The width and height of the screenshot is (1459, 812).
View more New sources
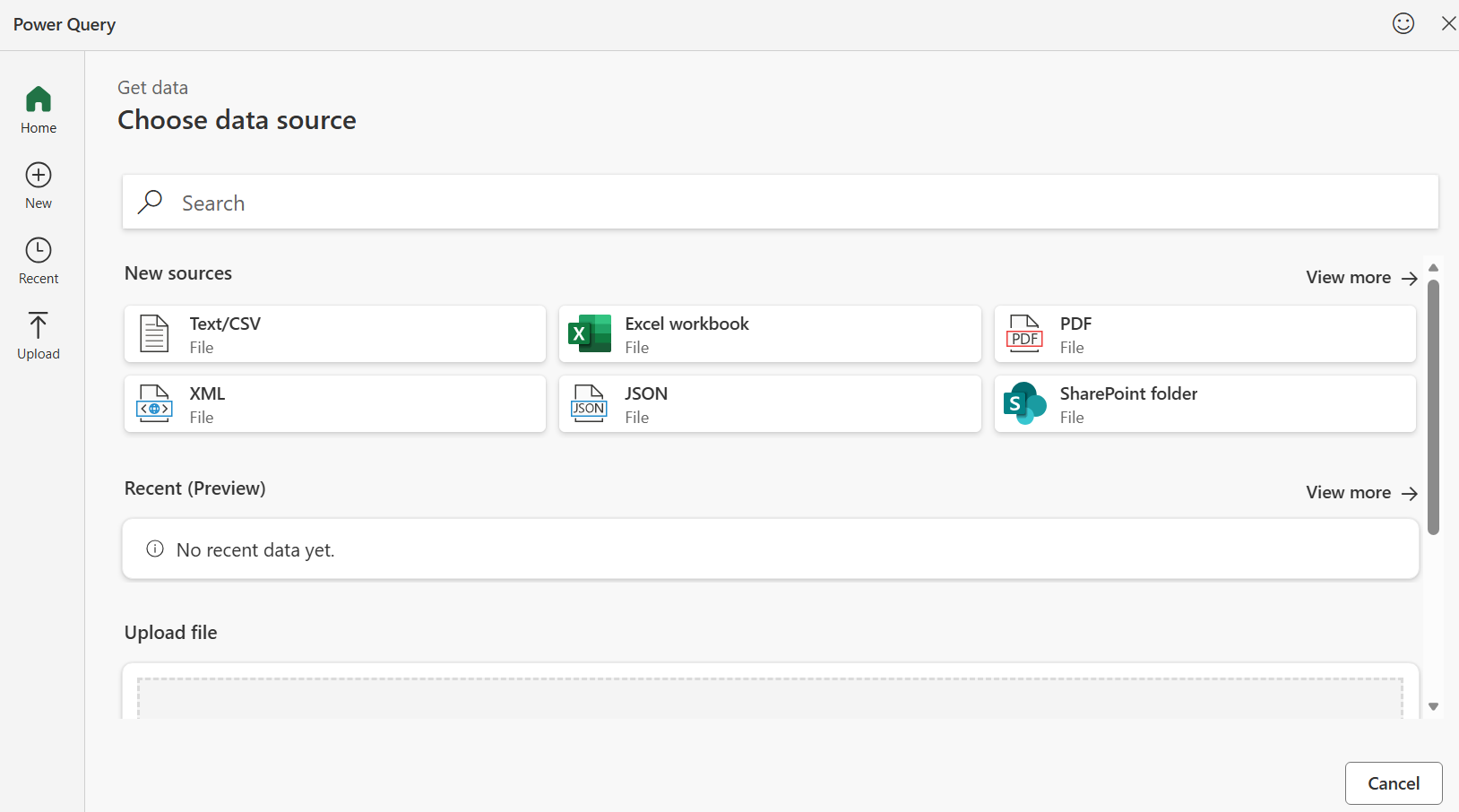[x=1361, y=278]
